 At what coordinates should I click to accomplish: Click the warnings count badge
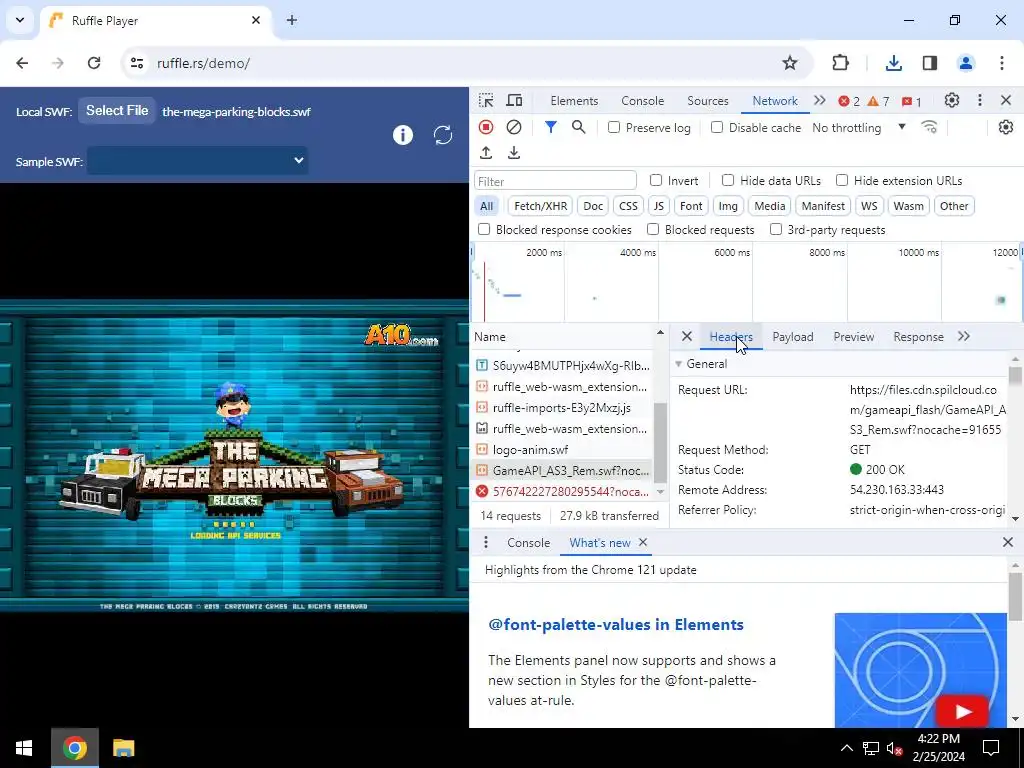pos(878,101)
